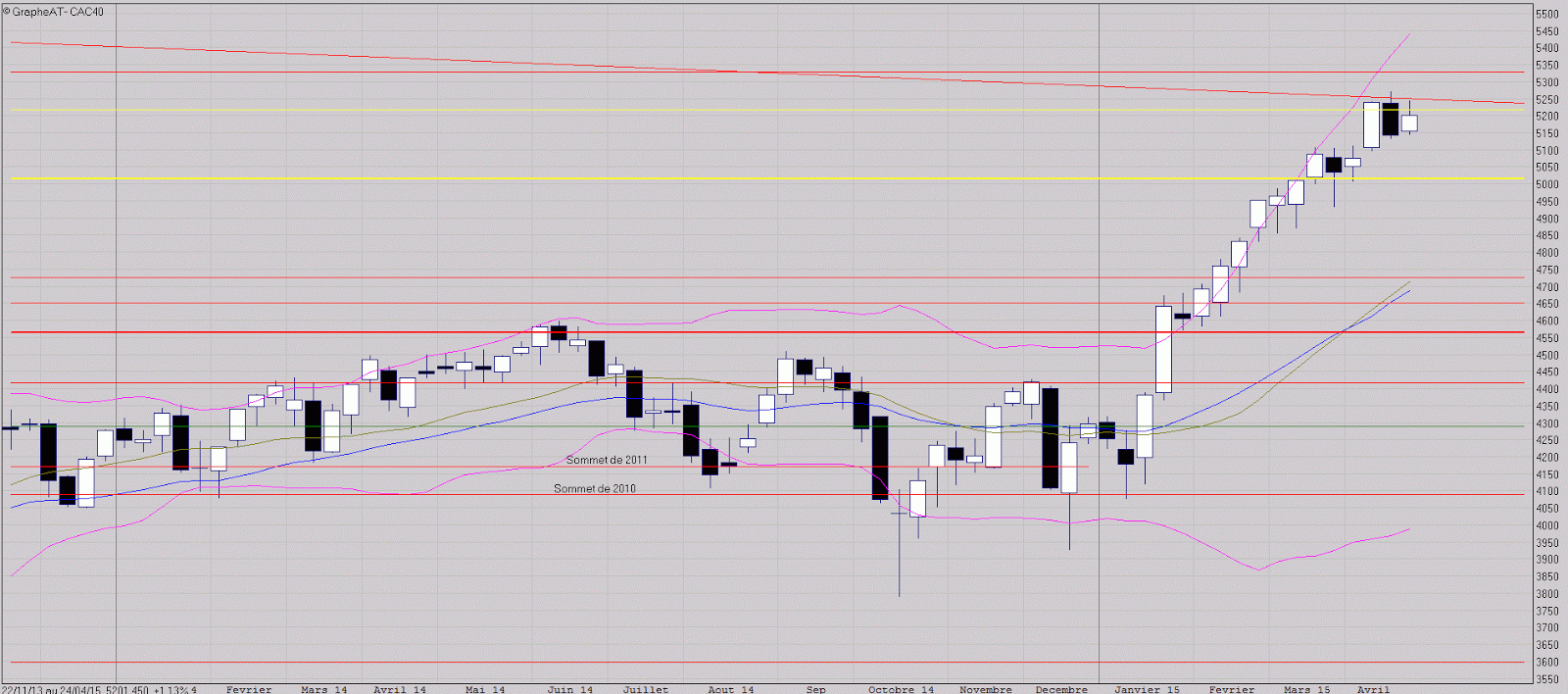Click the "Mars 14" time axis label
Screen dimensions: 1568x694
[x=324, y=690]
